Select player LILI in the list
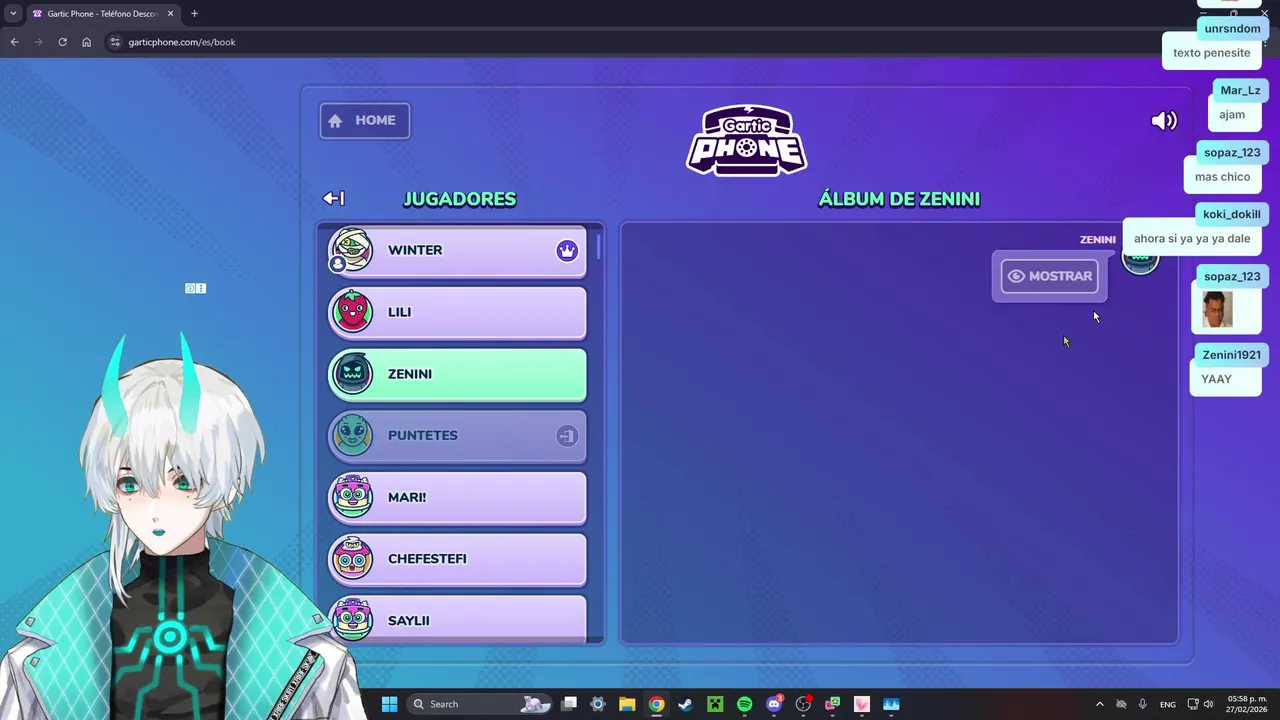 (458, 313)
